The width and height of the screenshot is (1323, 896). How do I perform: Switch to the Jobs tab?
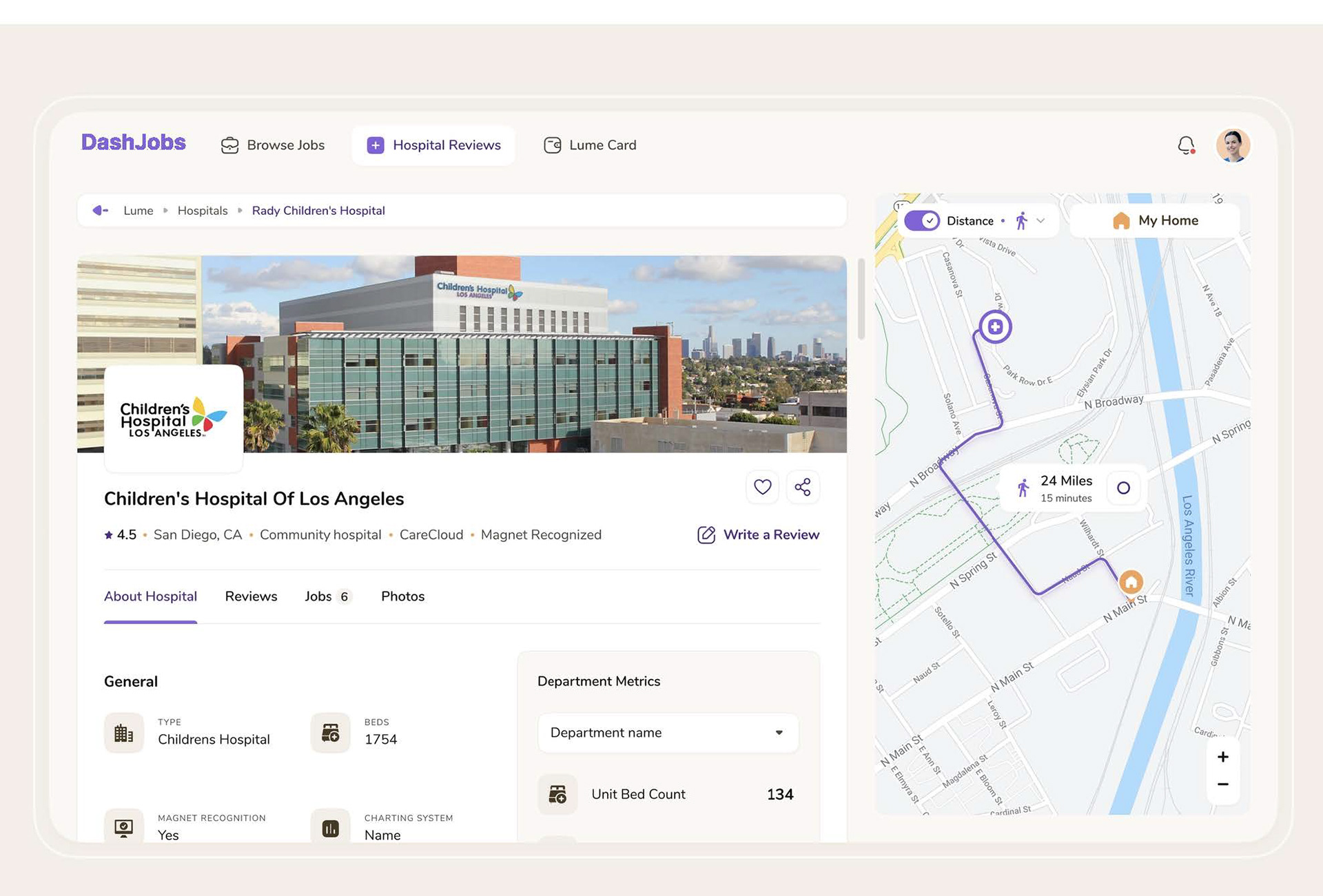click(x=328, y=596)
